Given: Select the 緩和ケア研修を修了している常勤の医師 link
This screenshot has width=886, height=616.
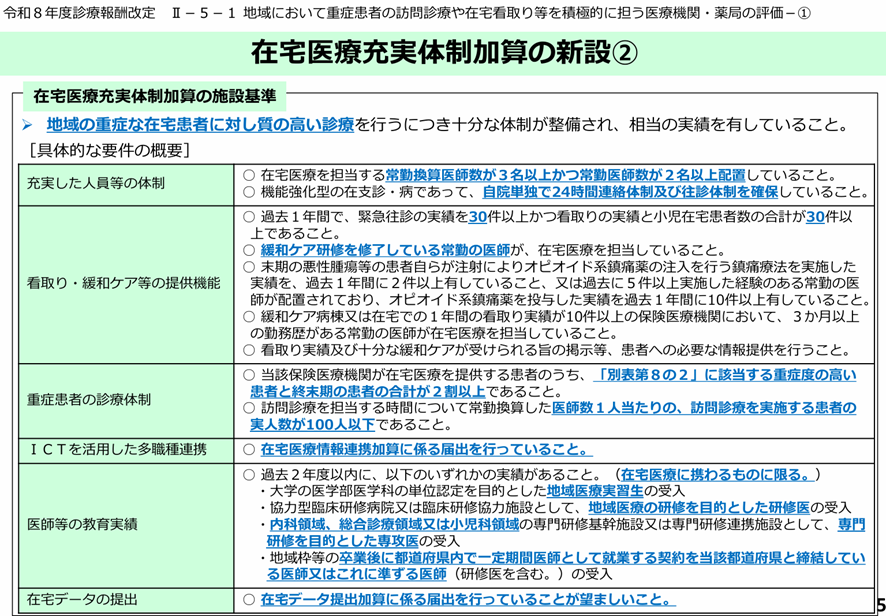Looking at the screenshot, I should tap(385, 250).
